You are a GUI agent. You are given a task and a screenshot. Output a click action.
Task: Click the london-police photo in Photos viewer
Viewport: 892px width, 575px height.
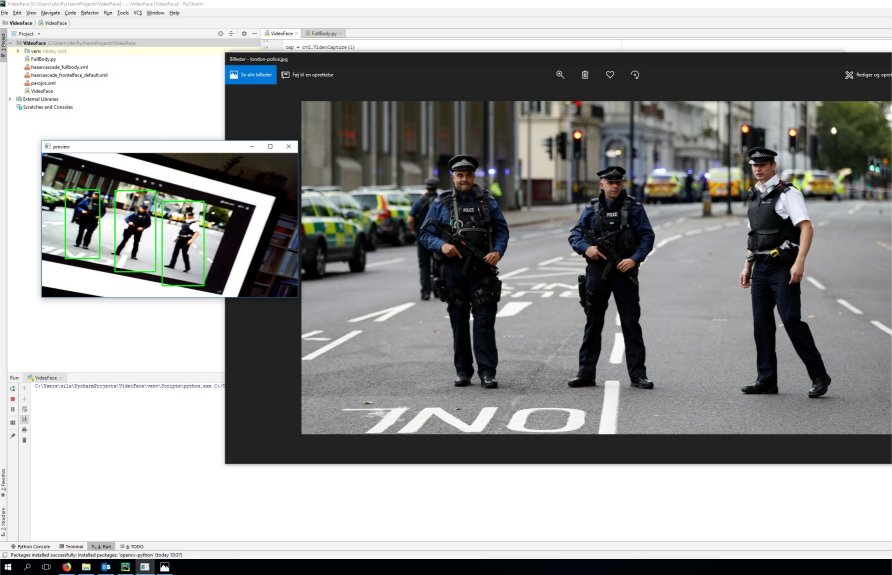(596, 267)
